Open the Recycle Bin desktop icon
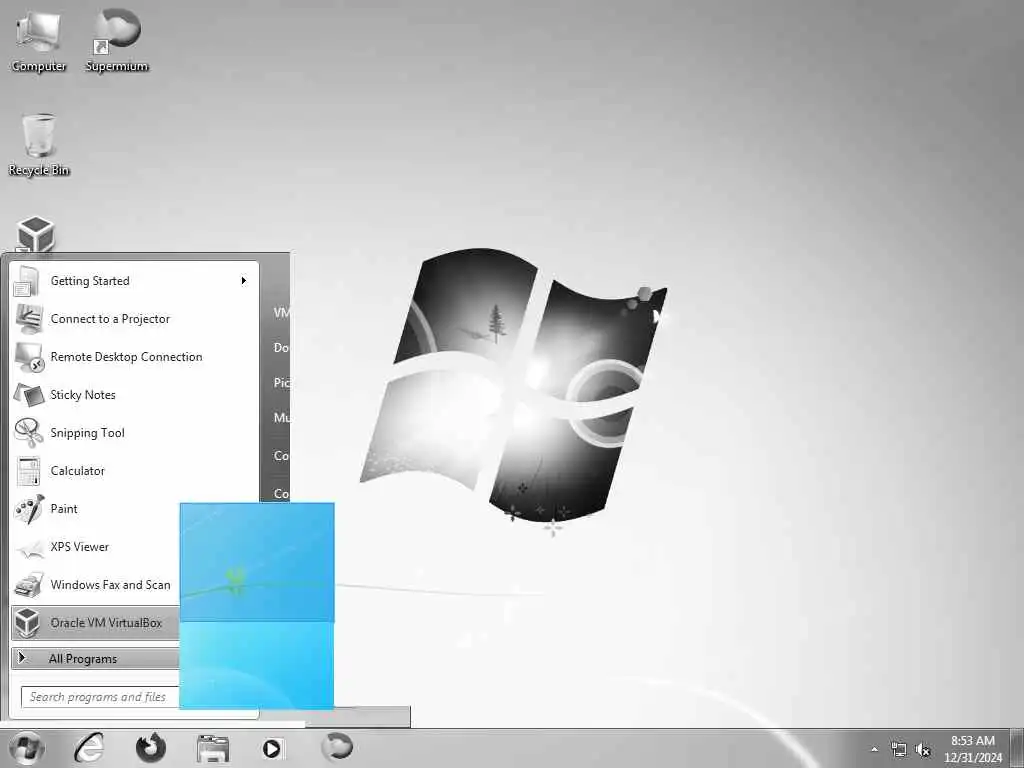 [39, 144]
